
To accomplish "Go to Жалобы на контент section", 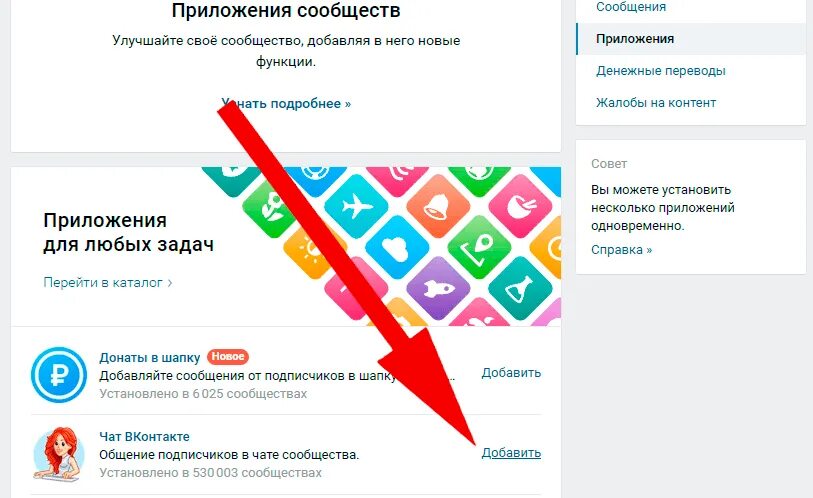I will 656,103.
